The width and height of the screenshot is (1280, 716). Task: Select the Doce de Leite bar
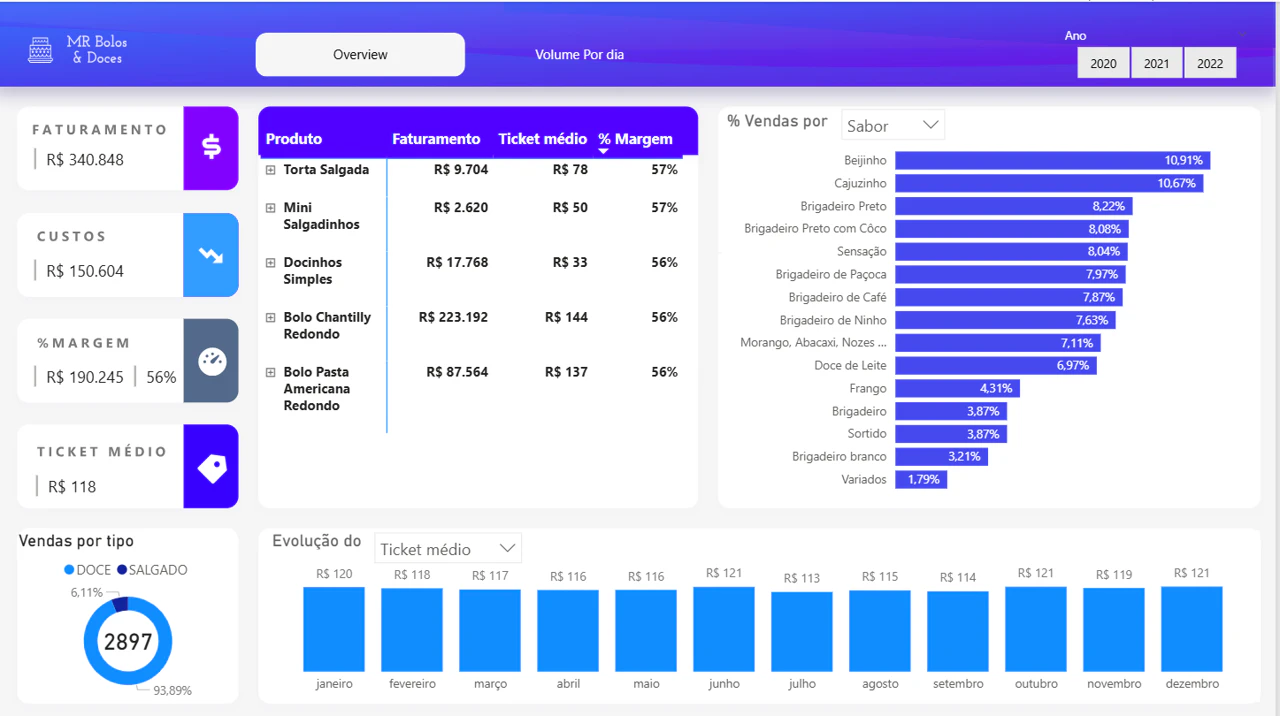pyautogui.click(x=996, y=366)
